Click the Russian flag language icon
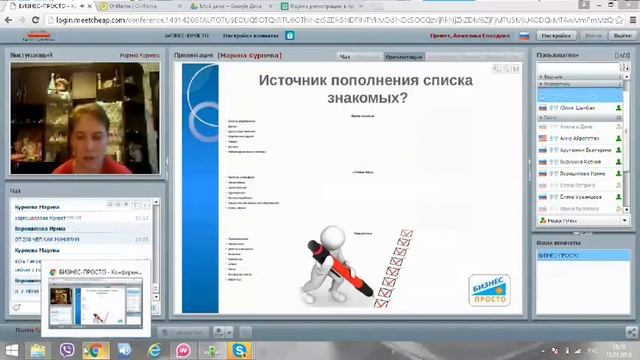The image size is (640, 360). [524, 36]
